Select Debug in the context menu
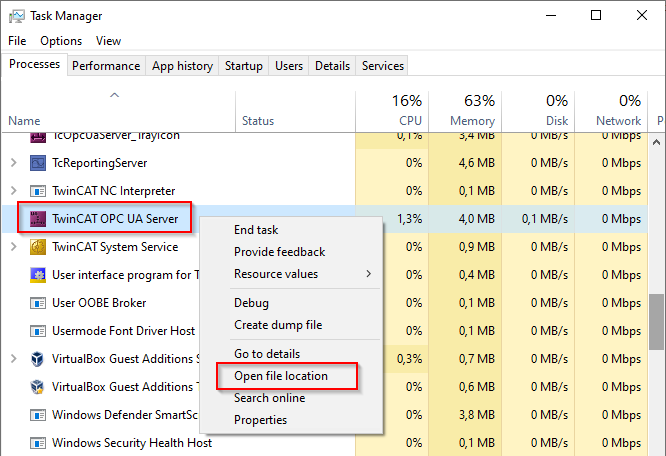666x456 pixels. [x=251, y=303]
